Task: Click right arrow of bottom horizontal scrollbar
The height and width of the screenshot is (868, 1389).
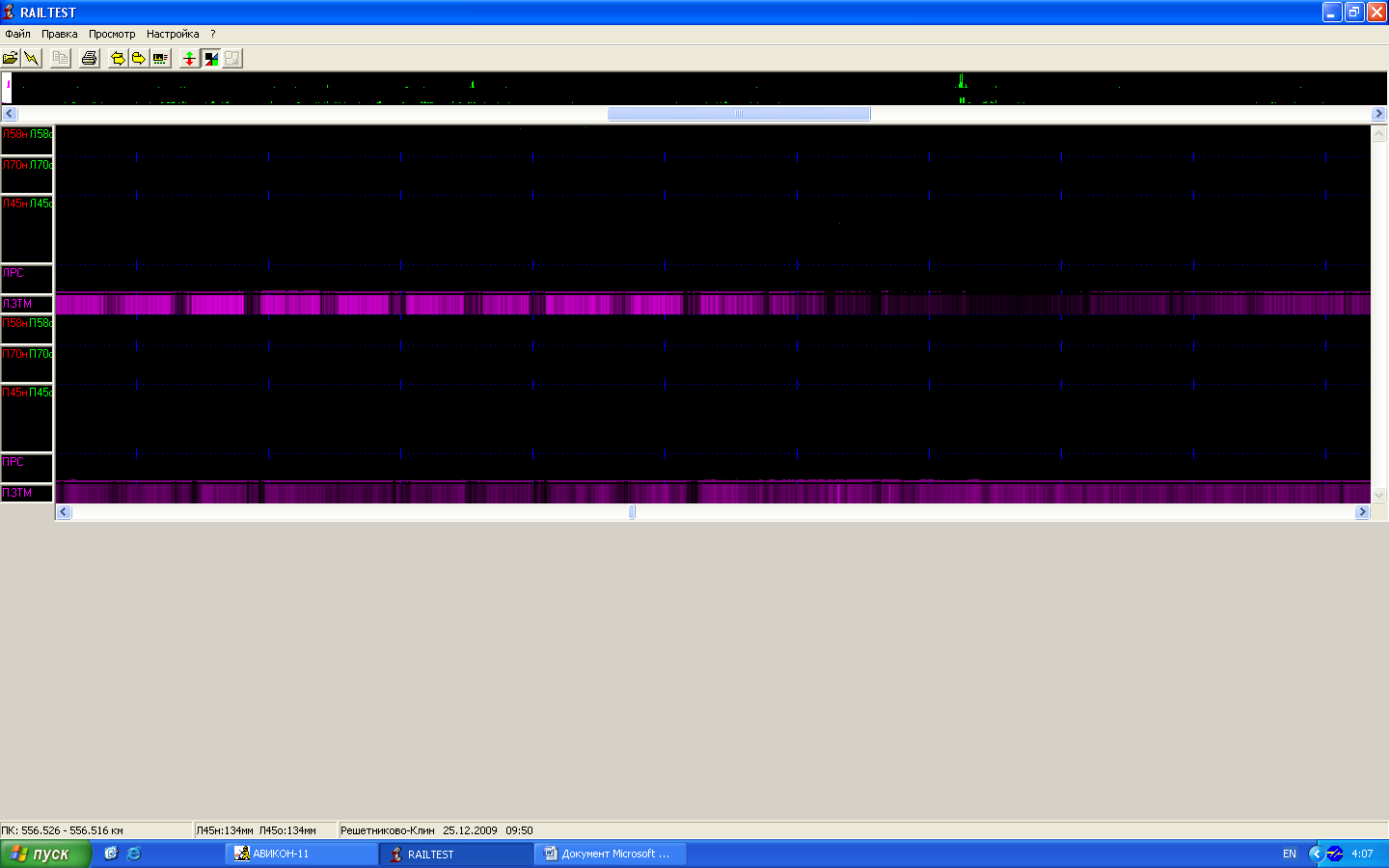Action: click(1362, 512)
